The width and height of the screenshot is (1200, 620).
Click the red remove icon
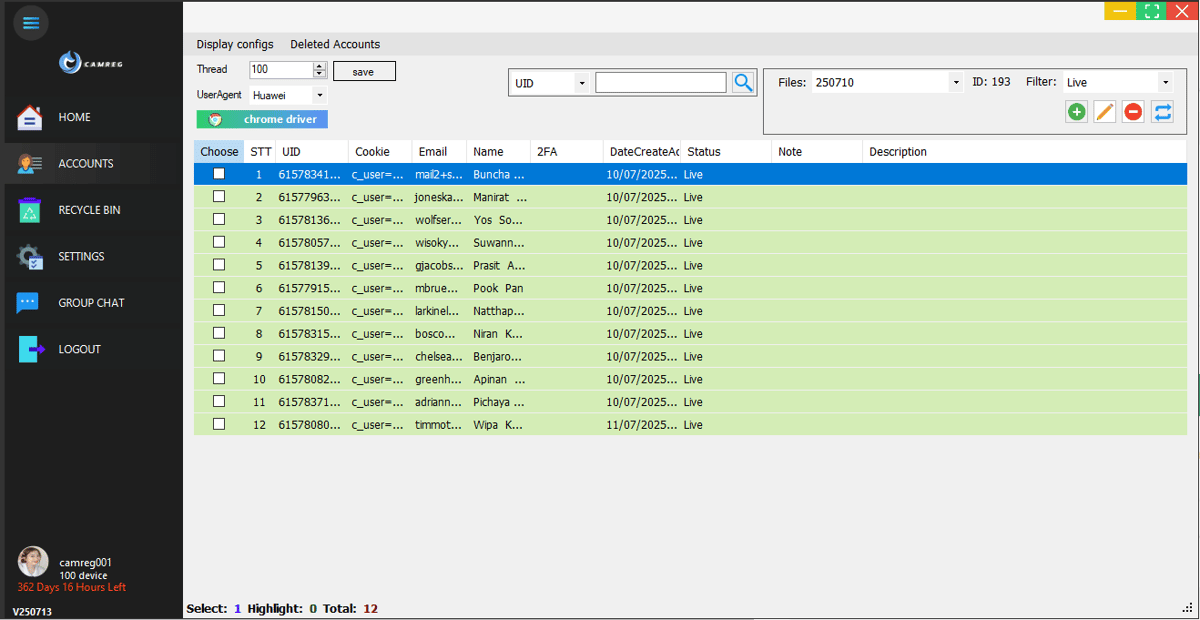[1132, 112]
